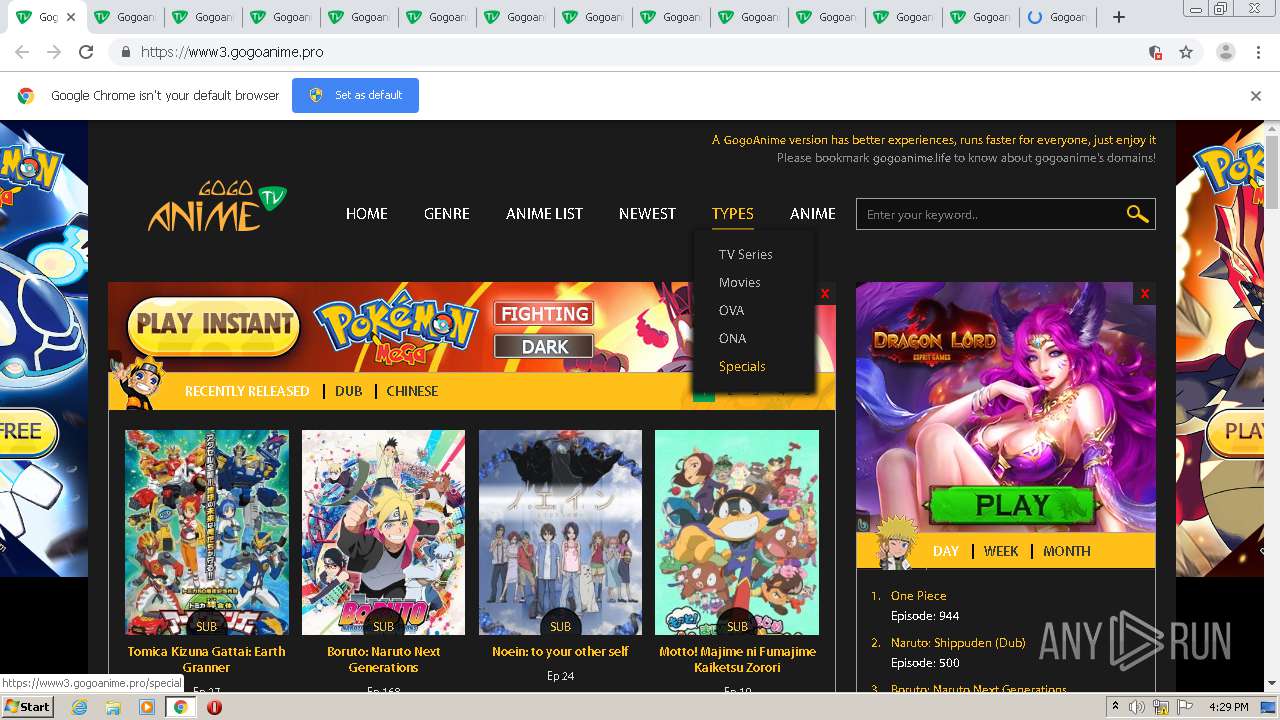The height and width of the screenshot is (720, 1280).
Task: Click the taskbar clock showing 4:29 PM
Action: 1228,707
